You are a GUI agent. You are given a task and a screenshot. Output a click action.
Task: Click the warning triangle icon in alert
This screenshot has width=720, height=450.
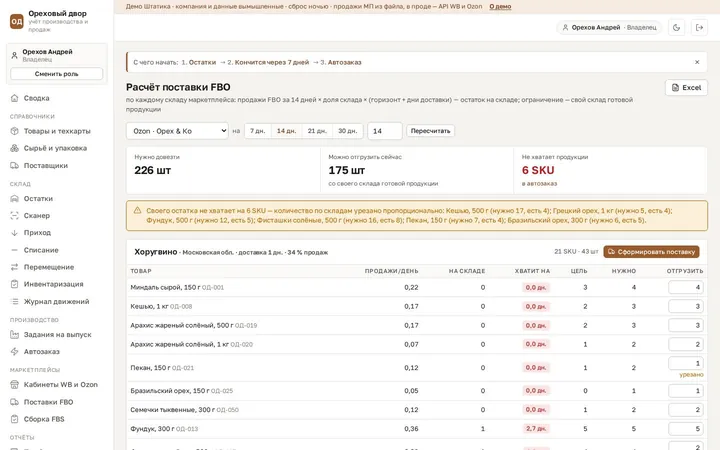point(137,210)
